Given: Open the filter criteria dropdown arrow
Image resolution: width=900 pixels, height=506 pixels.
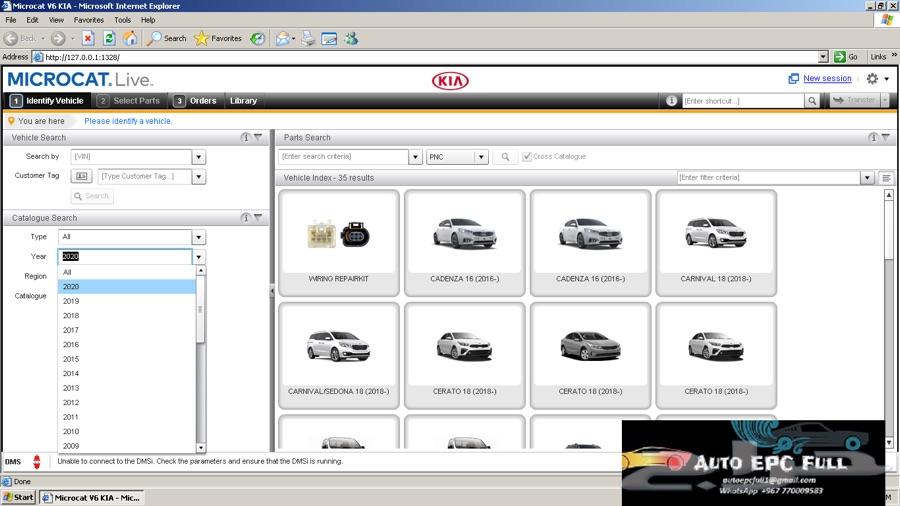Looking at the screenshot, I should [867, 178].
